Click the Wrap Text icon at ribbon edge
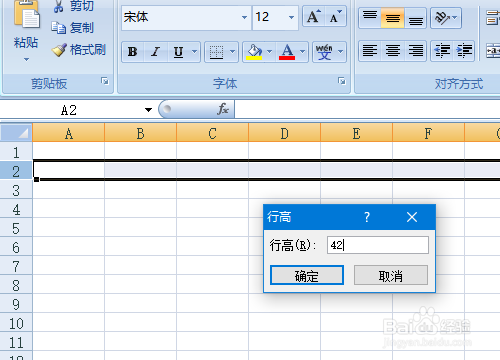 tap(493, 18)
